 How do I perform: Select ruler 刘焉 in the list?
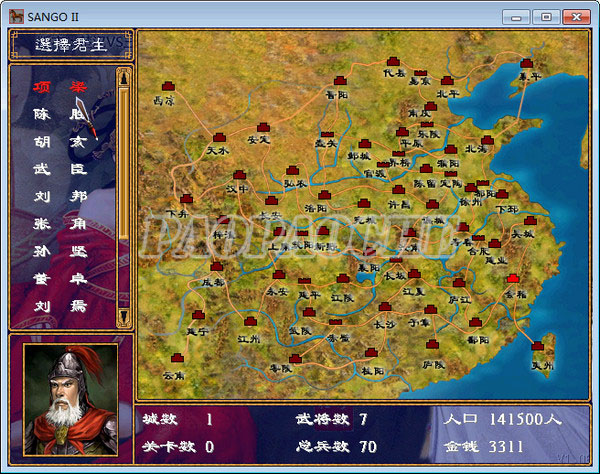click(x=60, y=306)
